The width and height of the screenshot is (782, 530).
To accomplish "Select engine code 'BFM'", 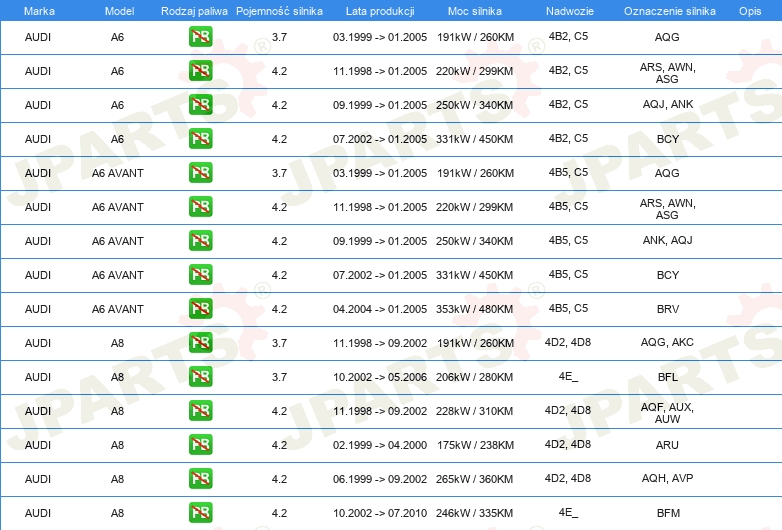I will (x=668, y=513).
